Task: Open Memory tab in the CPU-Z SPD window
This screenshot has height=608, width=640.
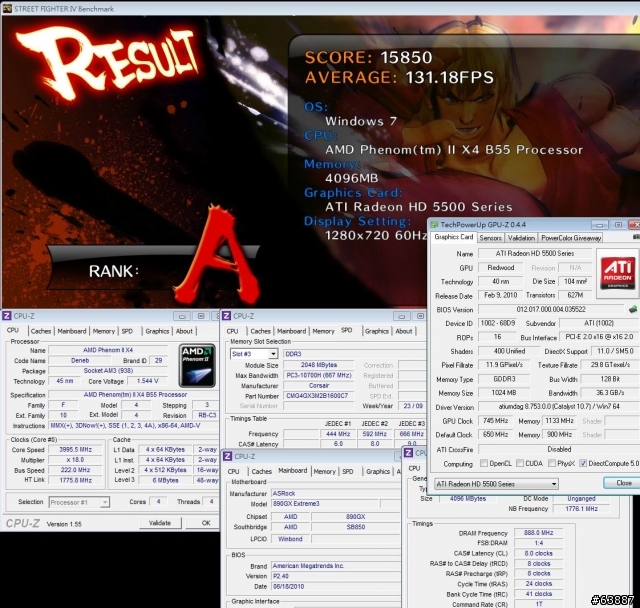Action: [x=323, y=331]
